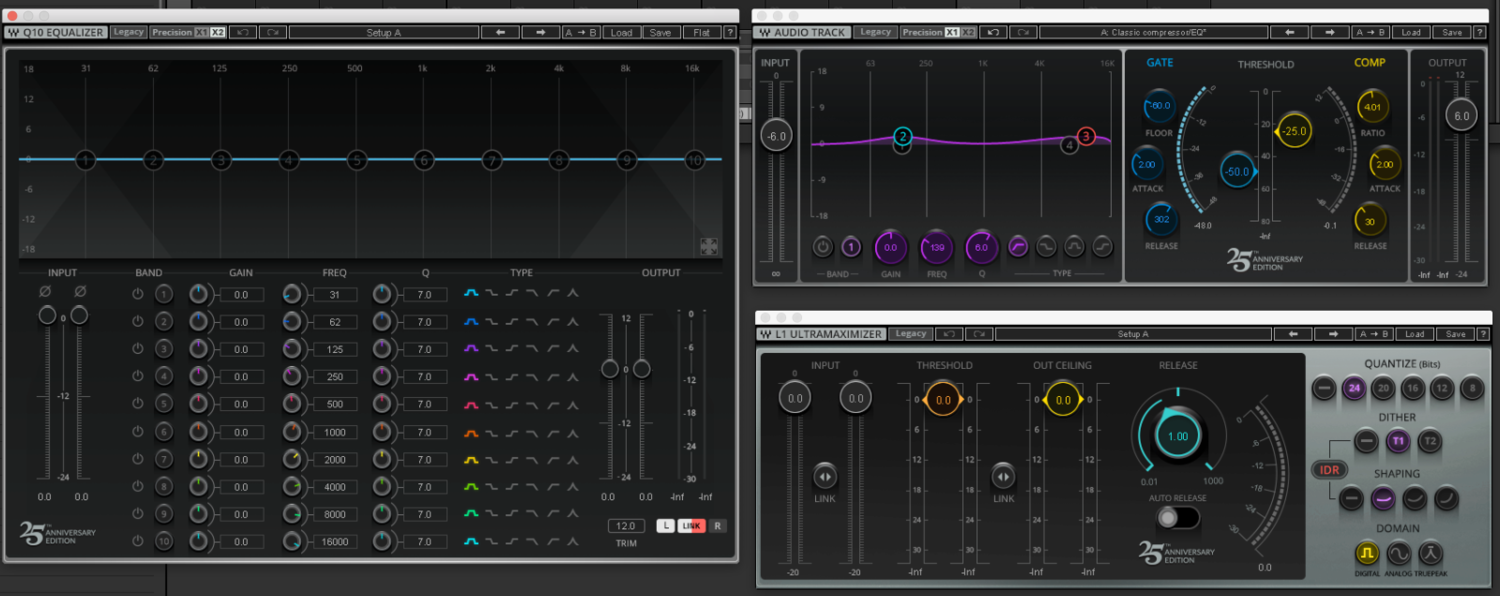
Task: Choose Analog domain in L1 Ultramaximizer
Action: click(x=1398, y=552)
